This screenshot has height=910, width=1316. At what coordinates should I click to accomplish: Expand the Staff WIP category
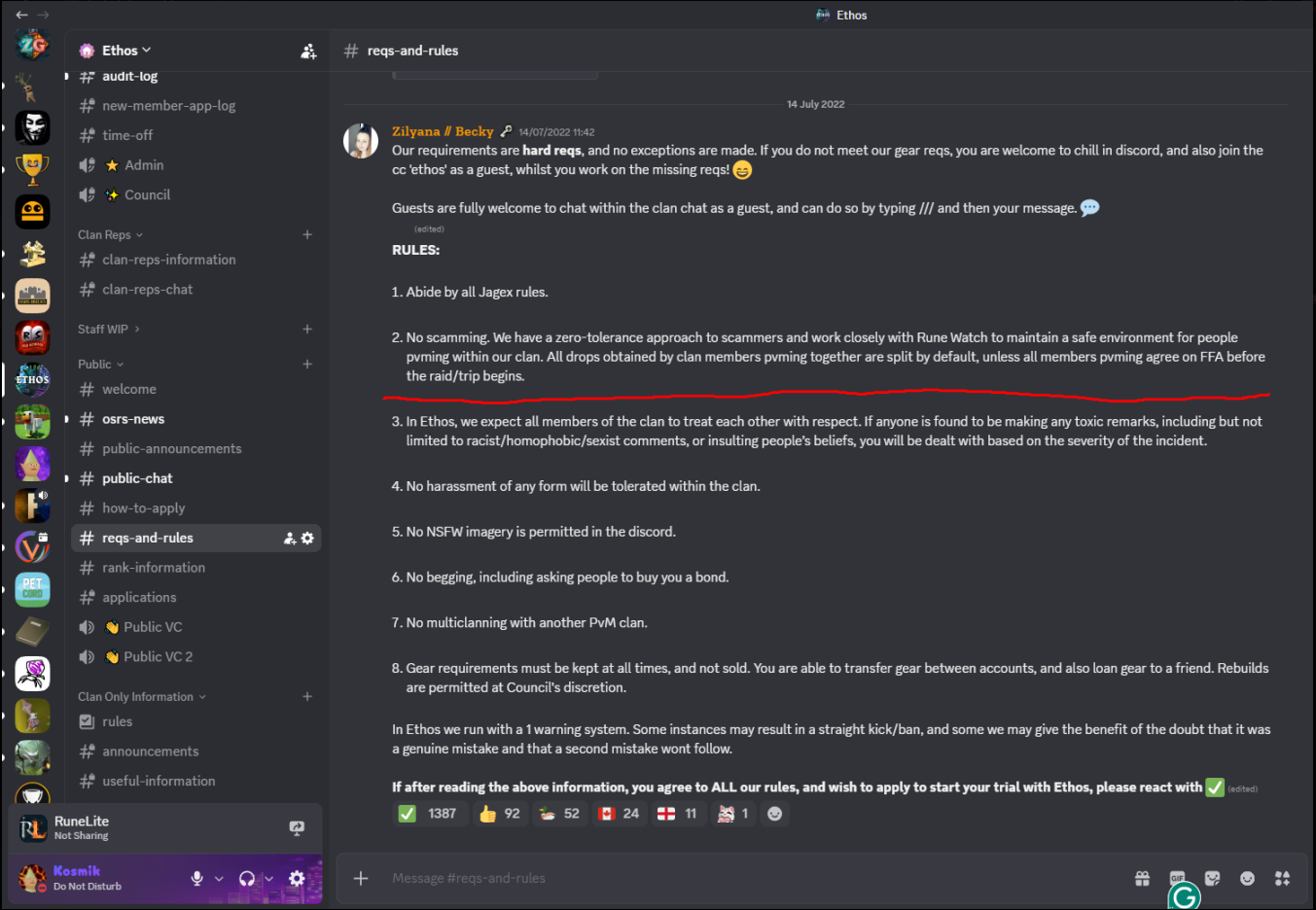click(109, 329)
